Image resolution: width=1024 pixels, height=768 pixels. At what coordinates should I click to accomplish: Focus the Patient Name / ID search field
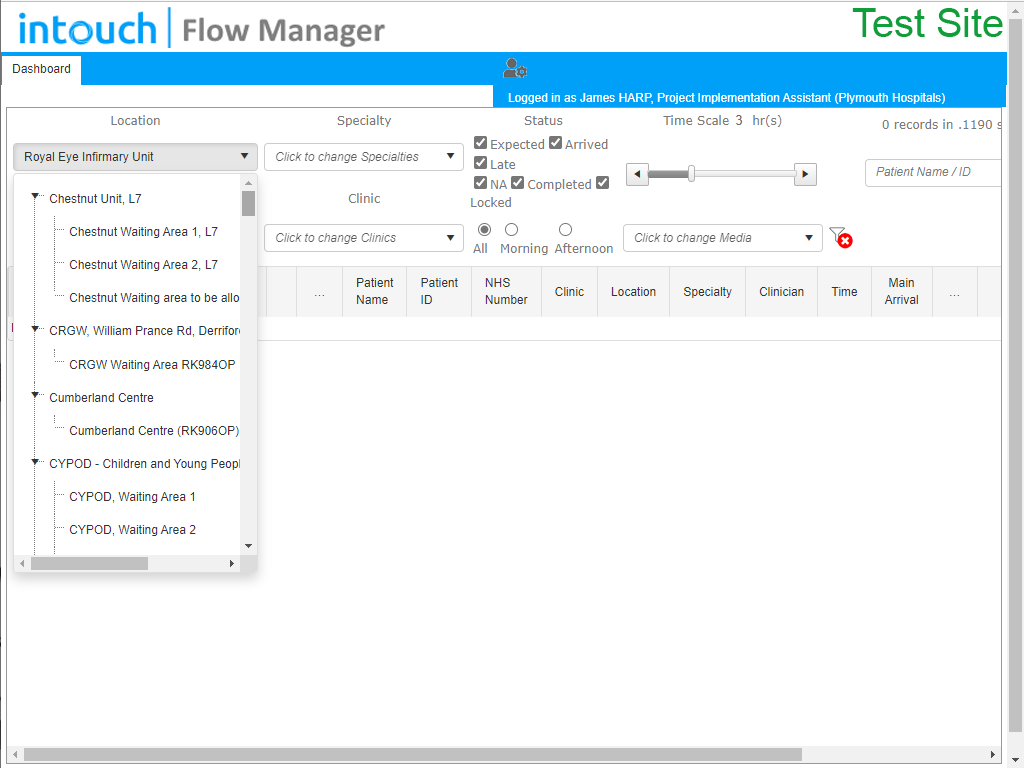tap(933, 172)
